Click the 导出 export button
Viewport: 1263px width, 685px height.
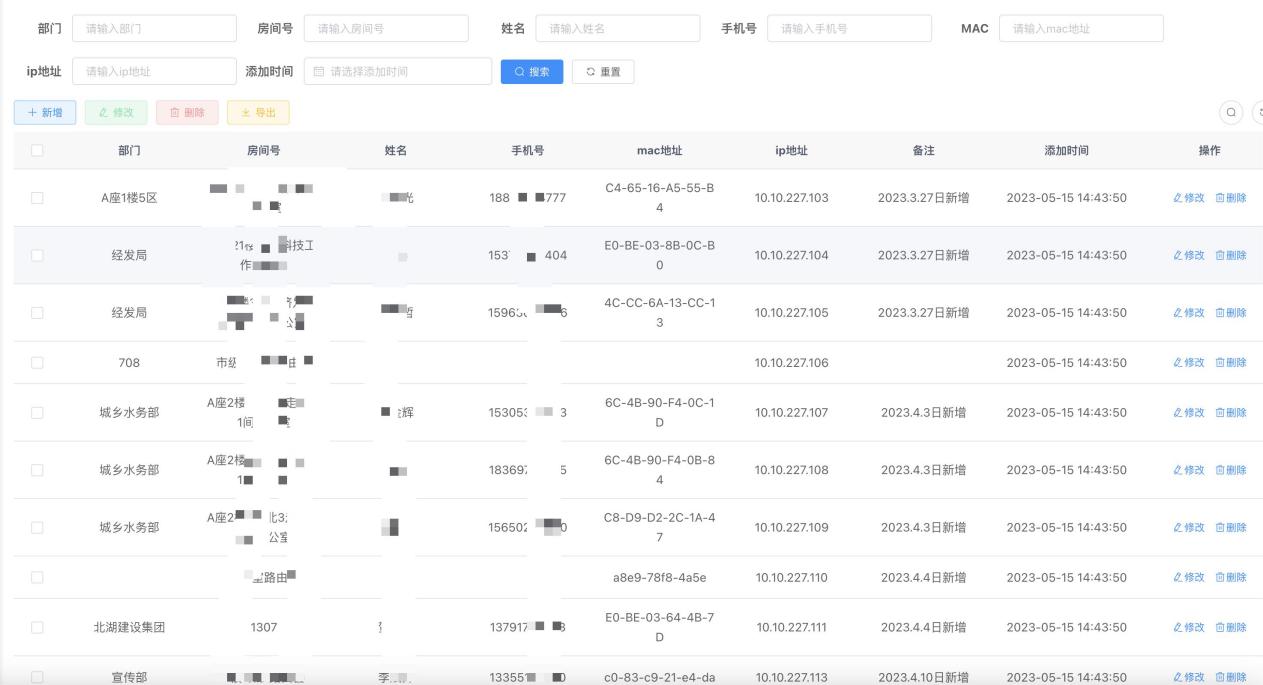click(x=258, y=113)
